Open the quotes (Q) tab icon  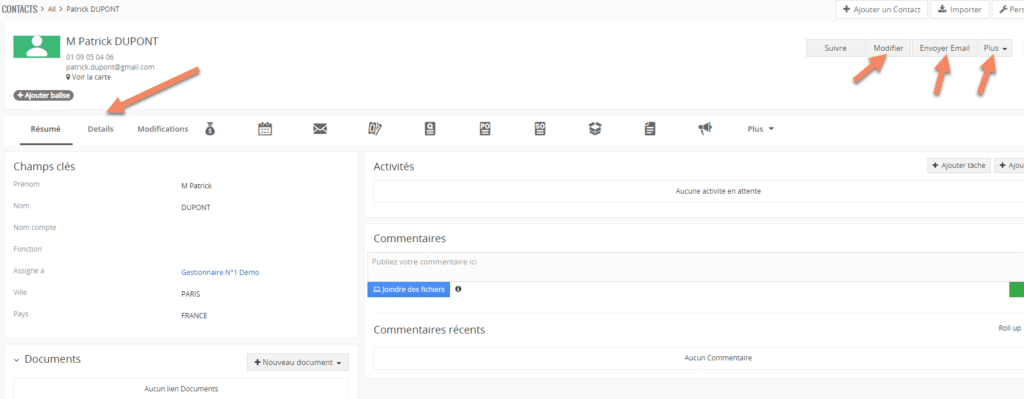tap(430, 129)
